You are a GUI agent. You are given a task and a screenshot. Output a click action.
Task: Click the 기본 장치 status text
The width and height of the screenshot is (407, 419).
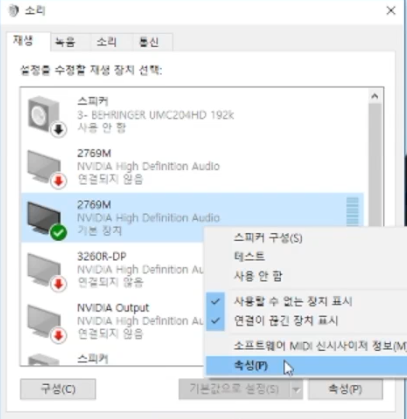99,230
